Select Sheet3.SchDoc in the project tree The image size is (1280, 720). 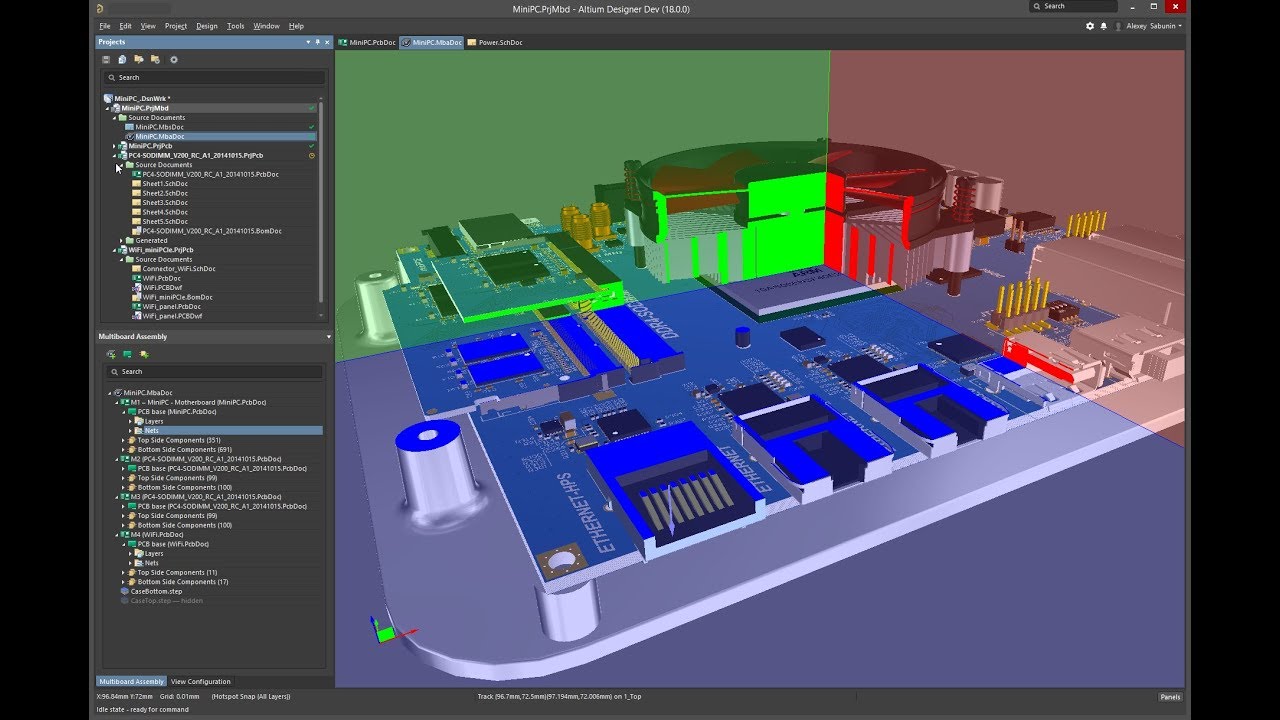165,203
